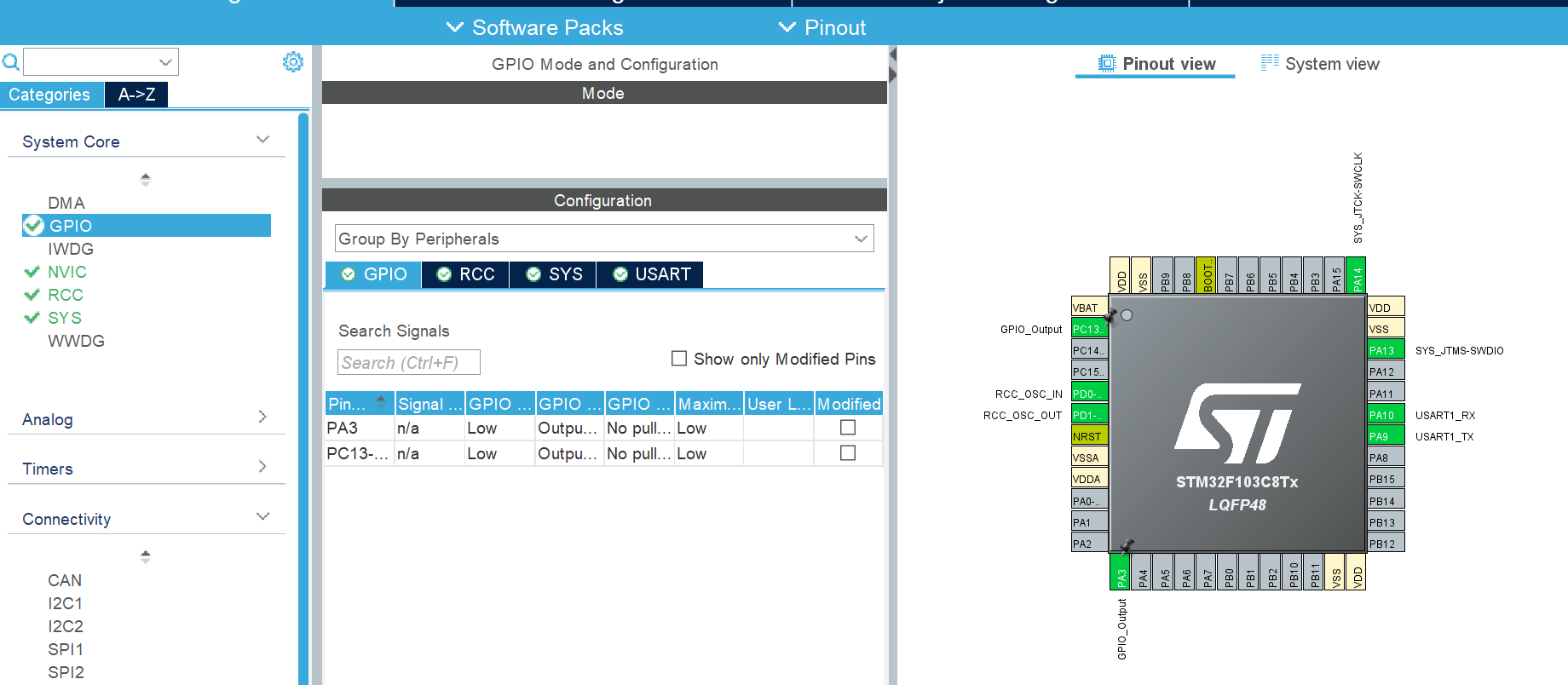Screen dimensions: 1568x685
Task: Open the SYS configuration tab
Action: tap(554, 274)
